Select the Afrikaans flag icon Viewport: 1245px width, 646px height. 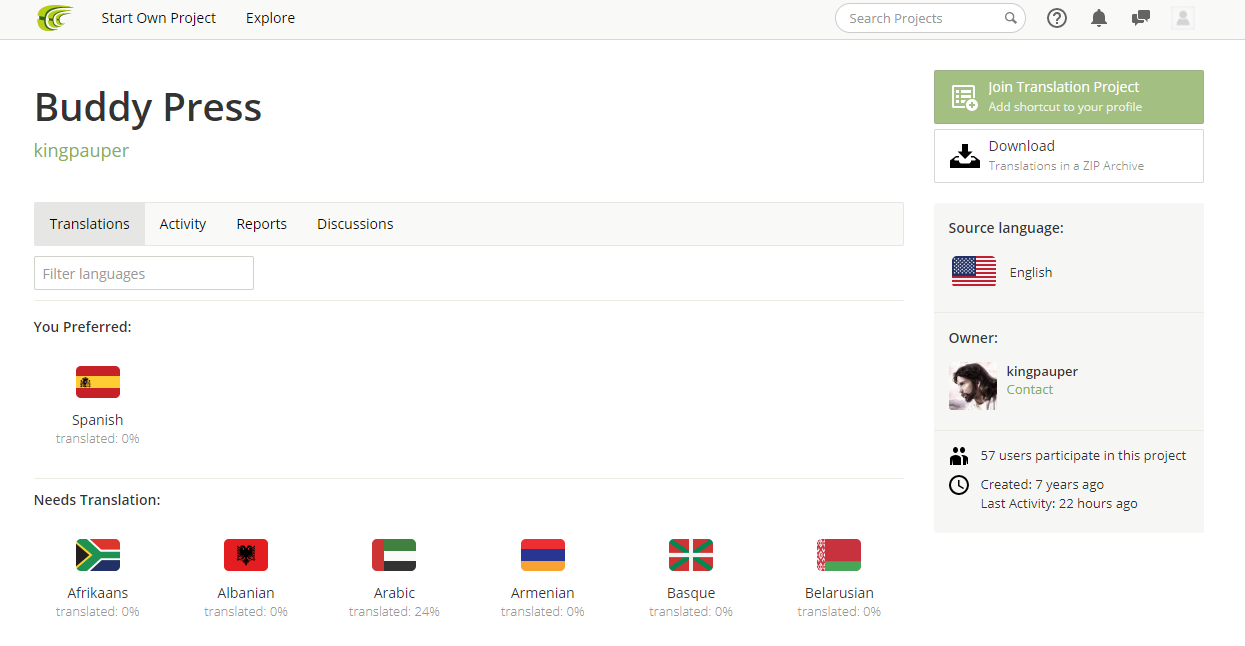tap(98, 555)
